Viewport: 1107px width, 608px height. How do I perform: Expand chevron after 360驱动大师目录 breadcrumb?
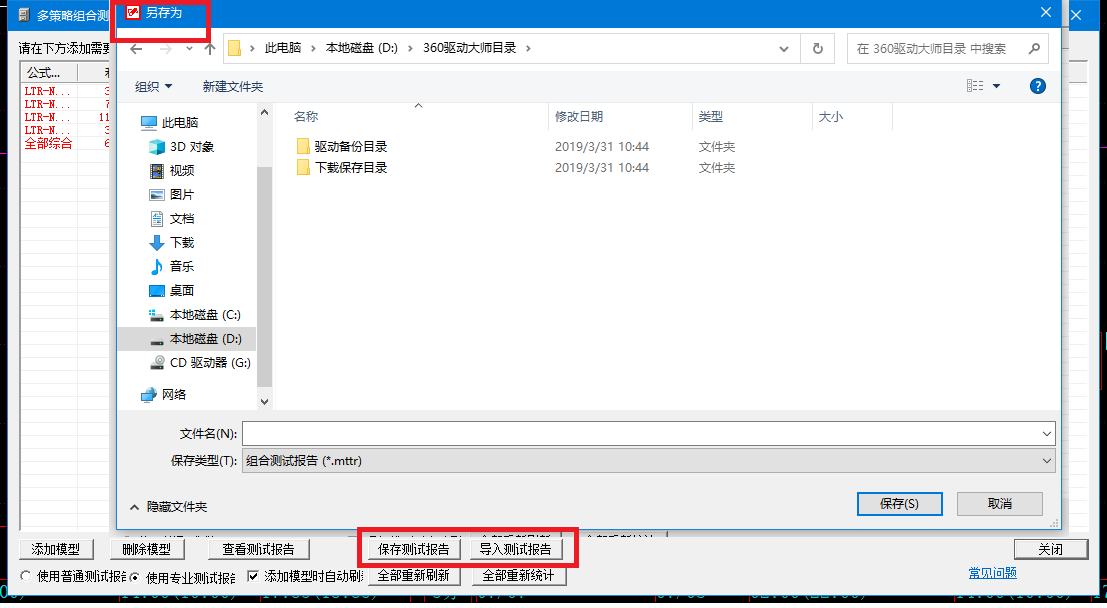coord(528,48)
